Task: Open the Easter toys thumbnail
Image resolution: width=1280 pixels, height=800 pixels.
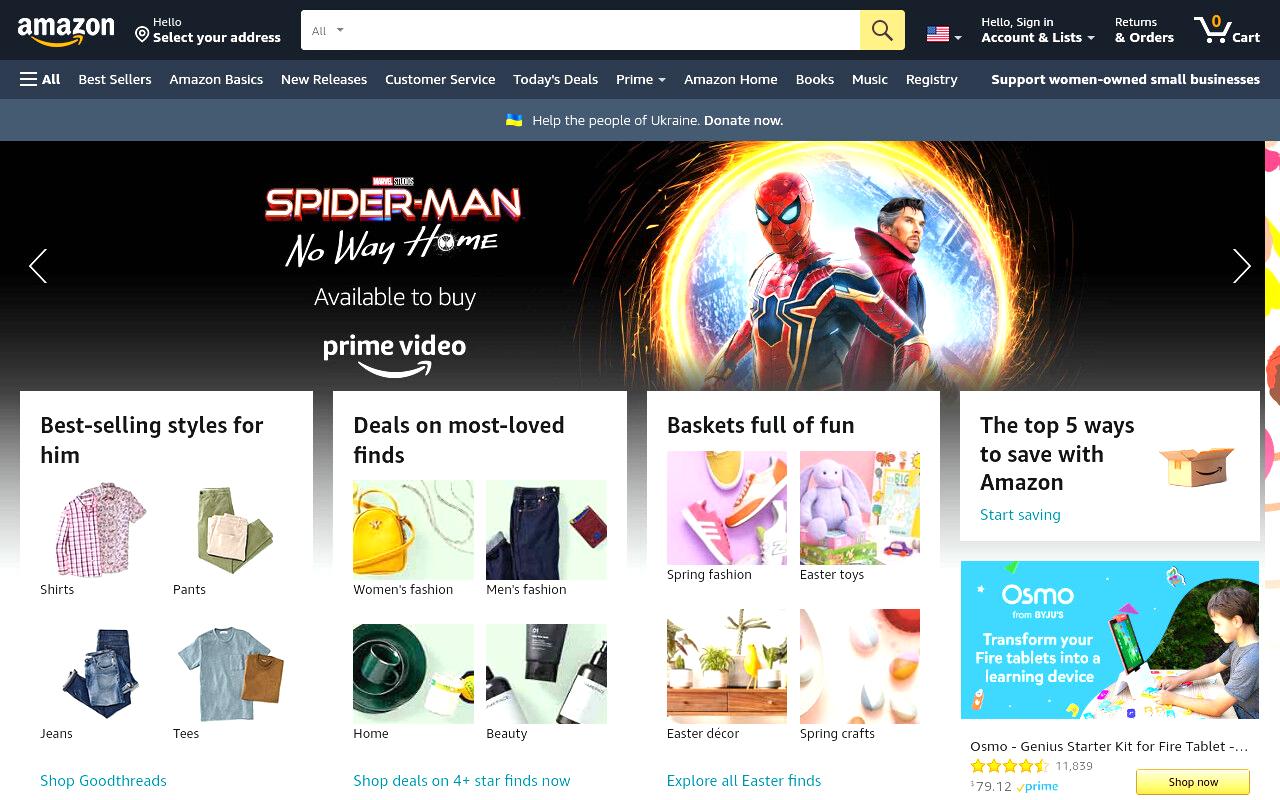Action: click(860, 508)
